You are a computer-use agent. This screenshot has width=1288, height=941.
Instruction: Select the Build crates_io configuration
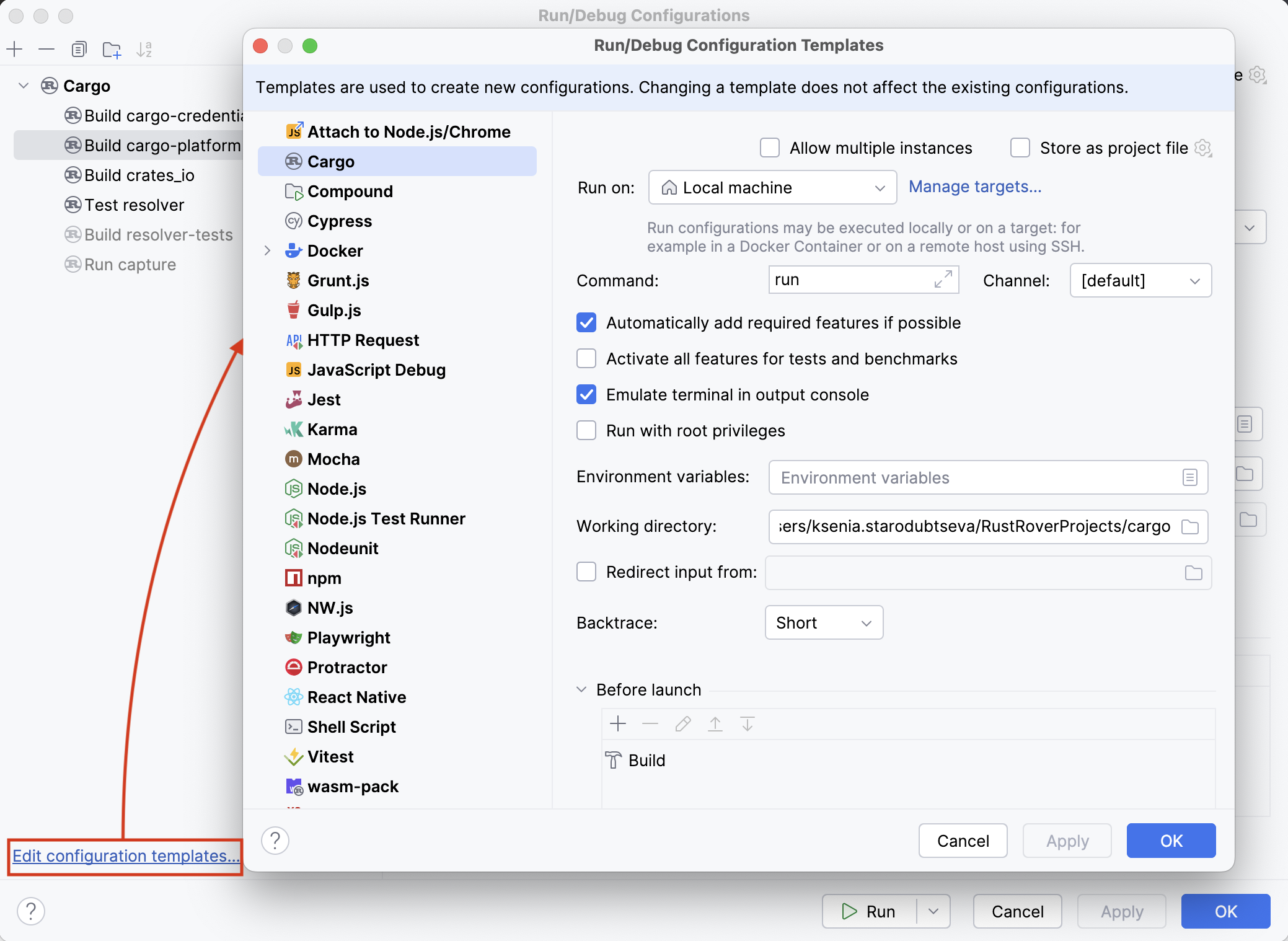coord(139,175)
